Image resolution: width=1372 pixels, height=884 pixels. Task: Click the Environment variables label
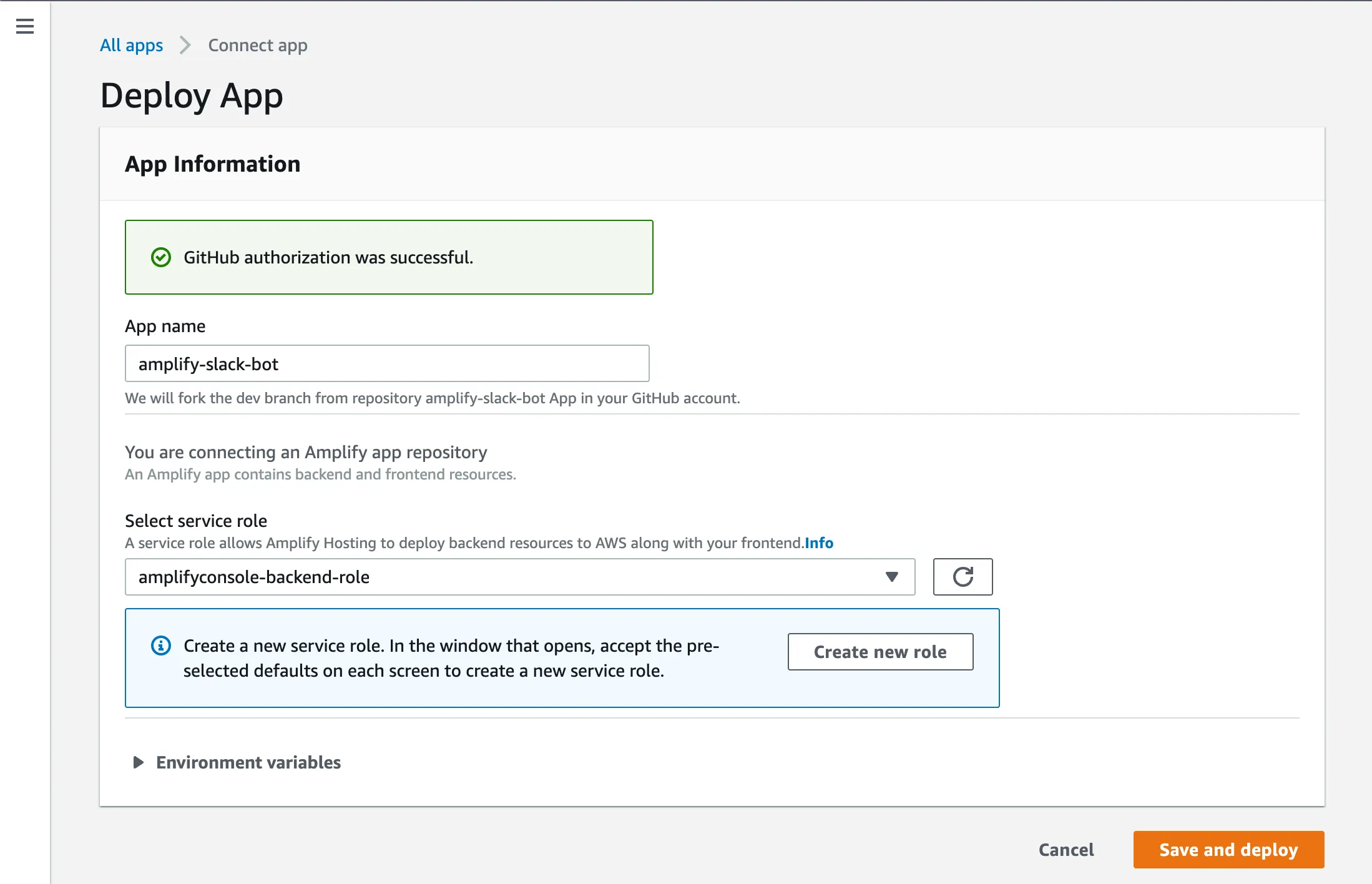(x=248, y=762)
